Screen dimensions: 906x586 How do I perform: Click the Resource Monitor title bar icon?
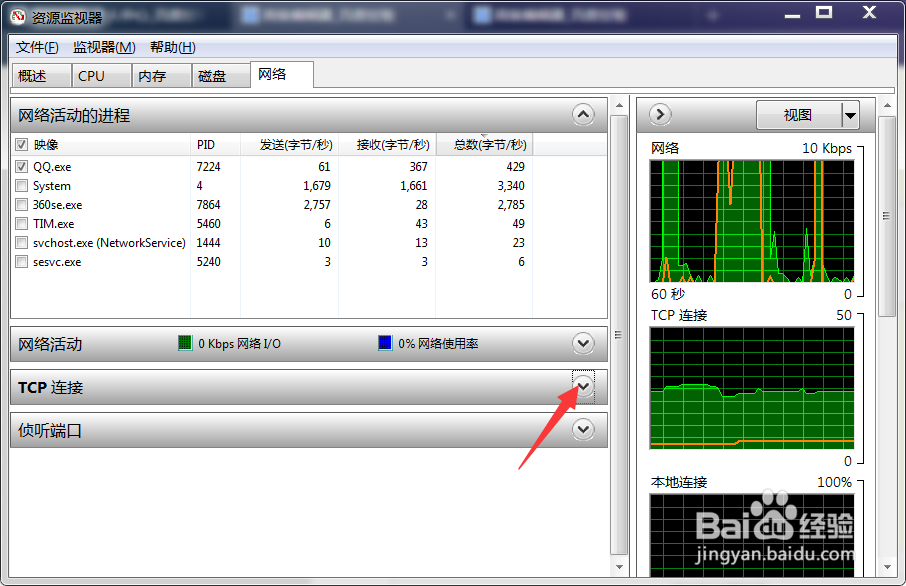(18, 17)
